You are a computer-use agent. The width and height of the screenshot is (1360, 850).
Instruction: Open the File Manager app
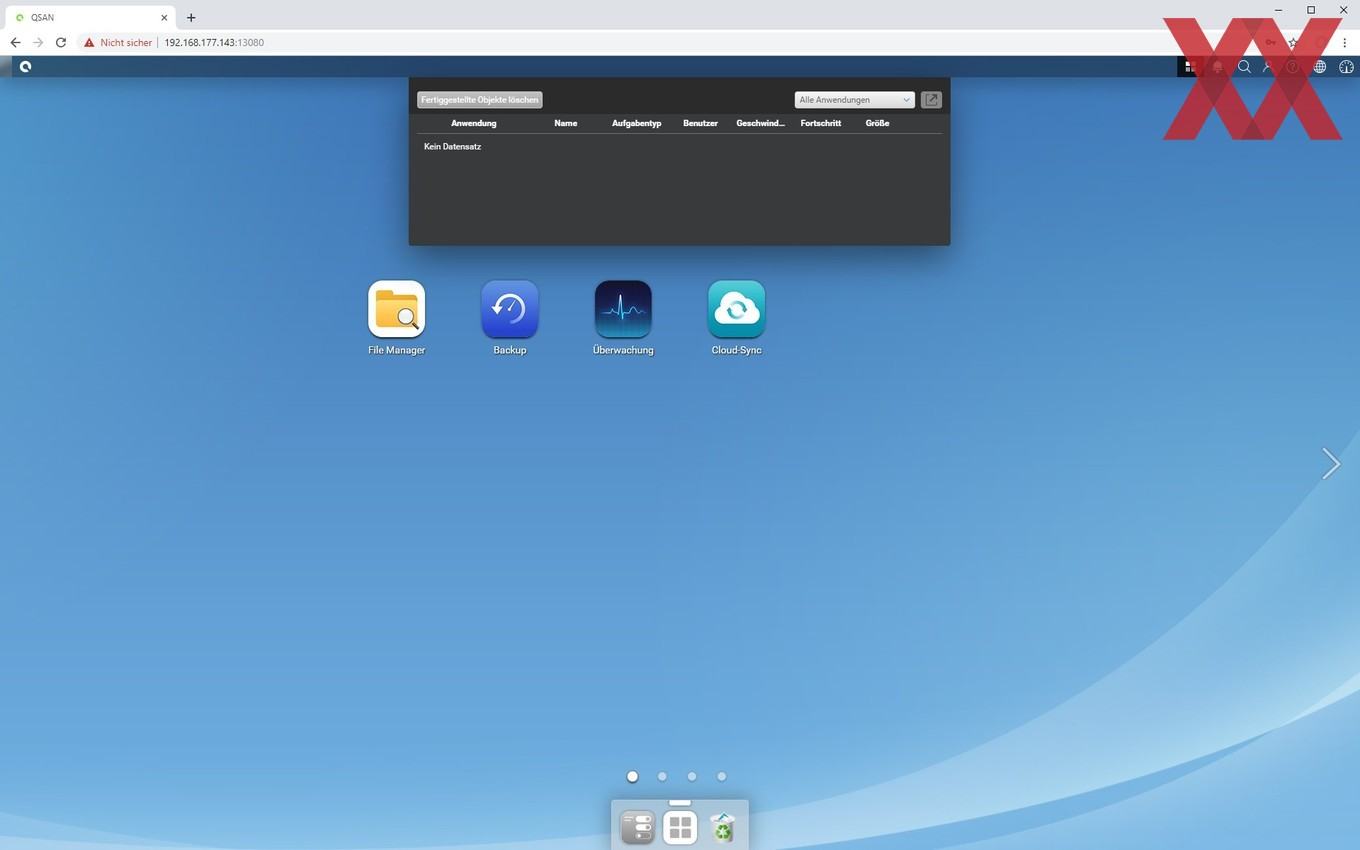(x=397, y=309)
